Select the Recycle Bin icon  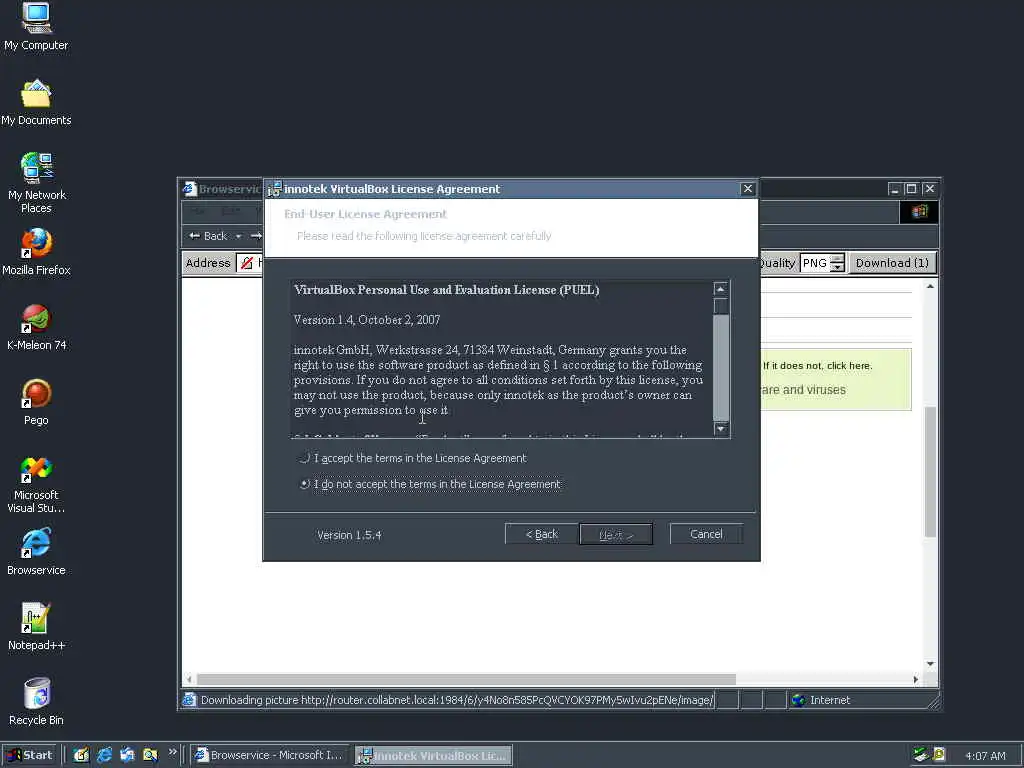[x=36, y=702]
